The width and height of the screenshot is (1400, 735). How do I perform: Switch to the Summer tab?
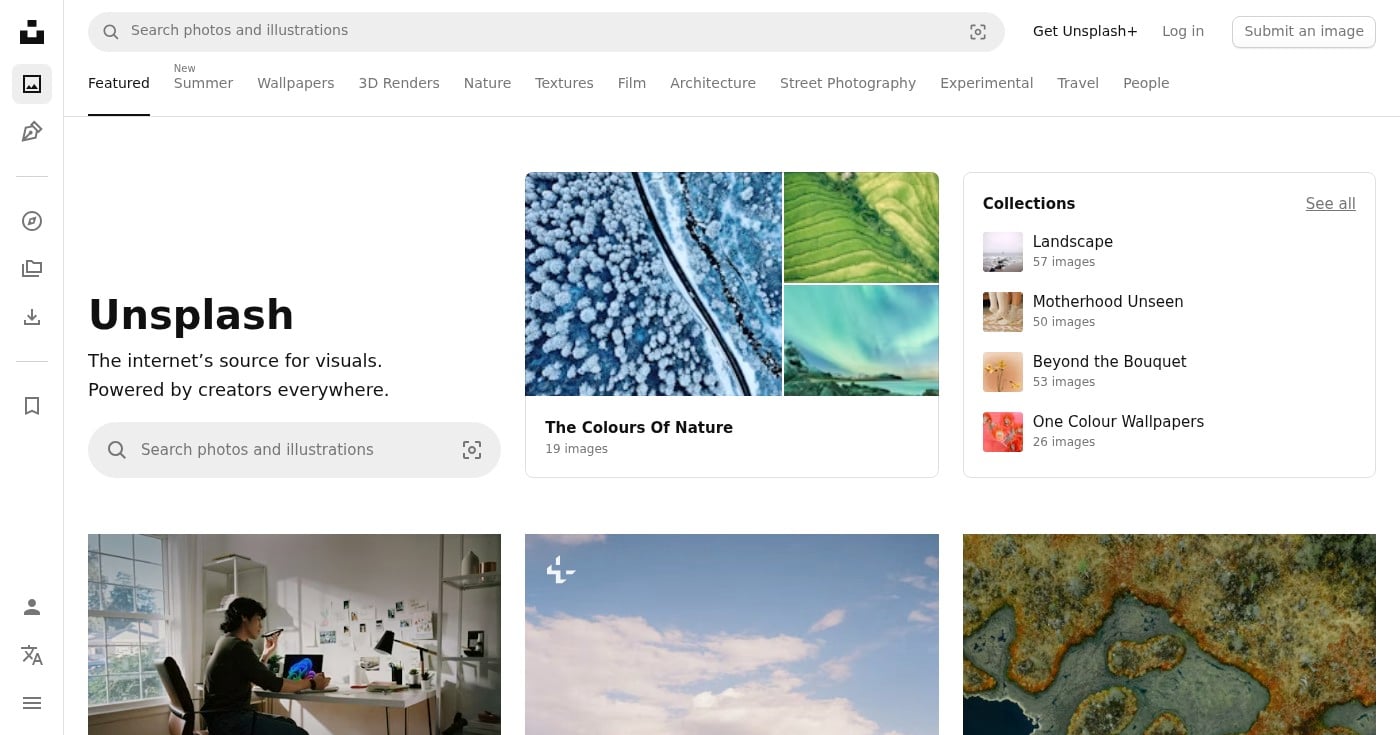pyautogui.click(x=203, y=83)
